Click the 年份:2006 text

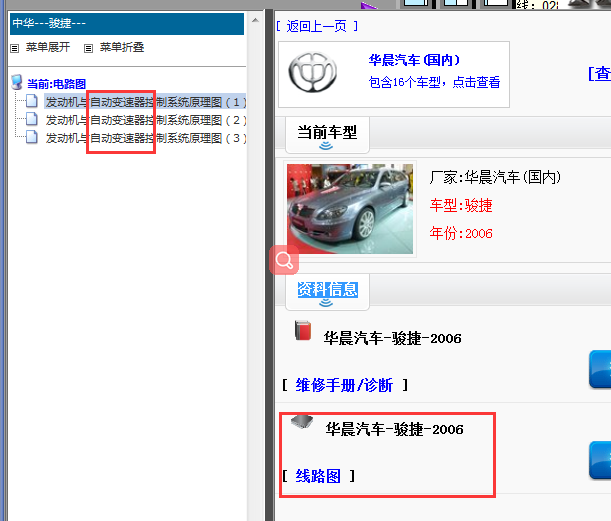click(x=461, y=233)
